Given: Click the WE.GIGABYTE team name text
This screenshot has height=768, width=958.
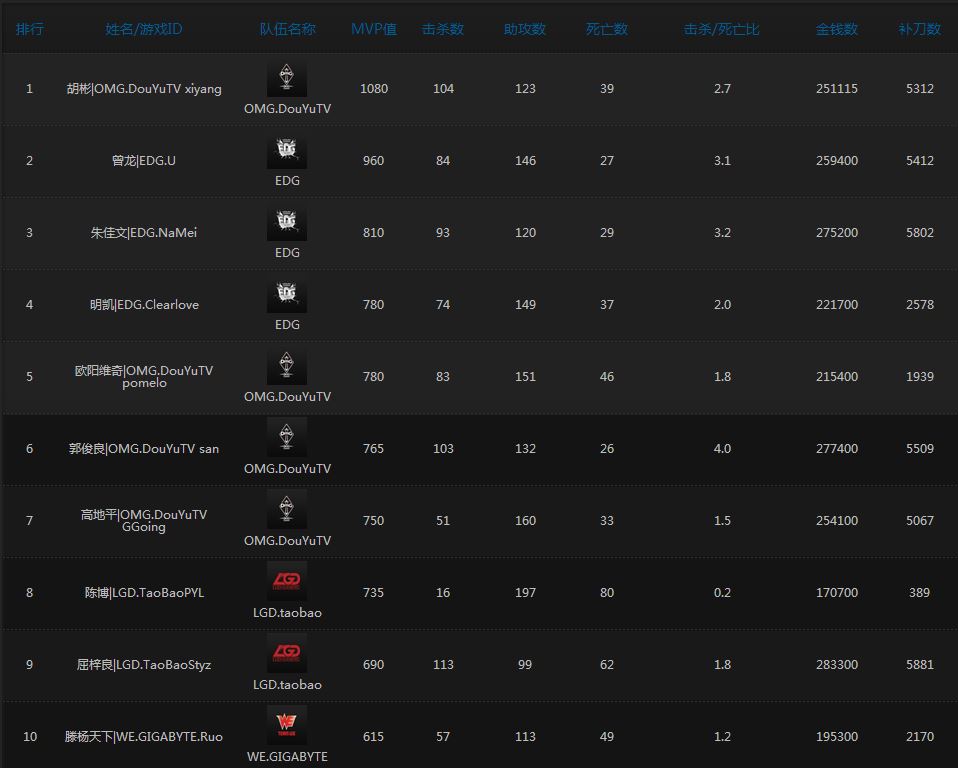Looking at the screenshot, I should pos(287,757).
